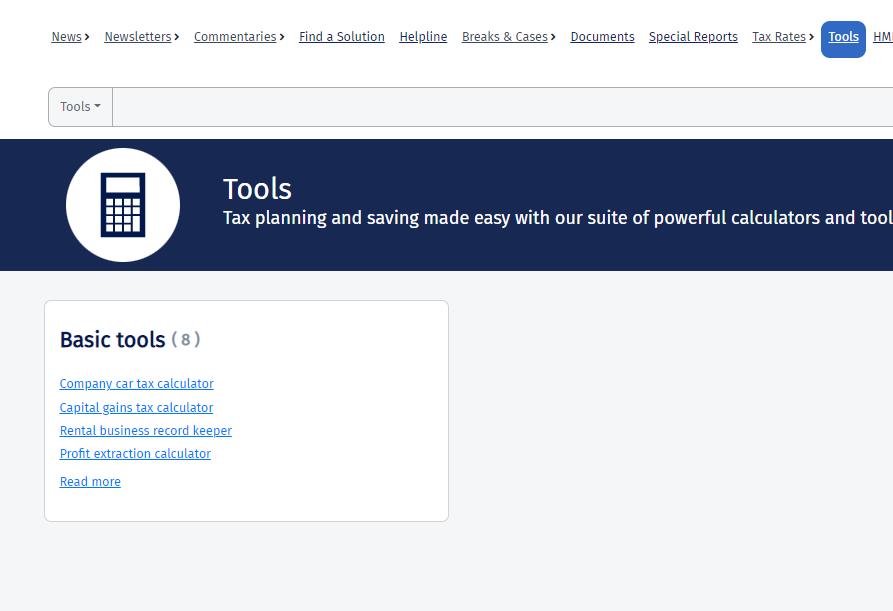Focus the search input field
This screenshot has width=893, height=611.
point(500,107)
